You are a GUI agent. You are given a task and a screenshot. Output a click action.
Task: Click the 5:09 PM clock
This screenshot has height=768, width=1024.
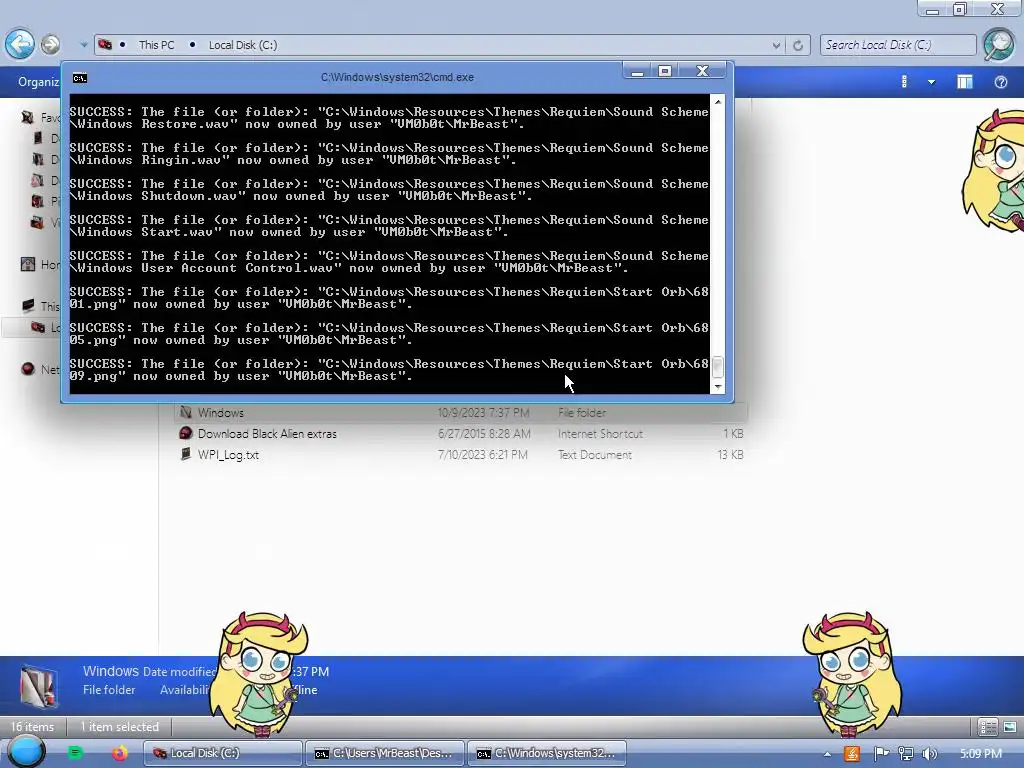(x=980, y=754)
